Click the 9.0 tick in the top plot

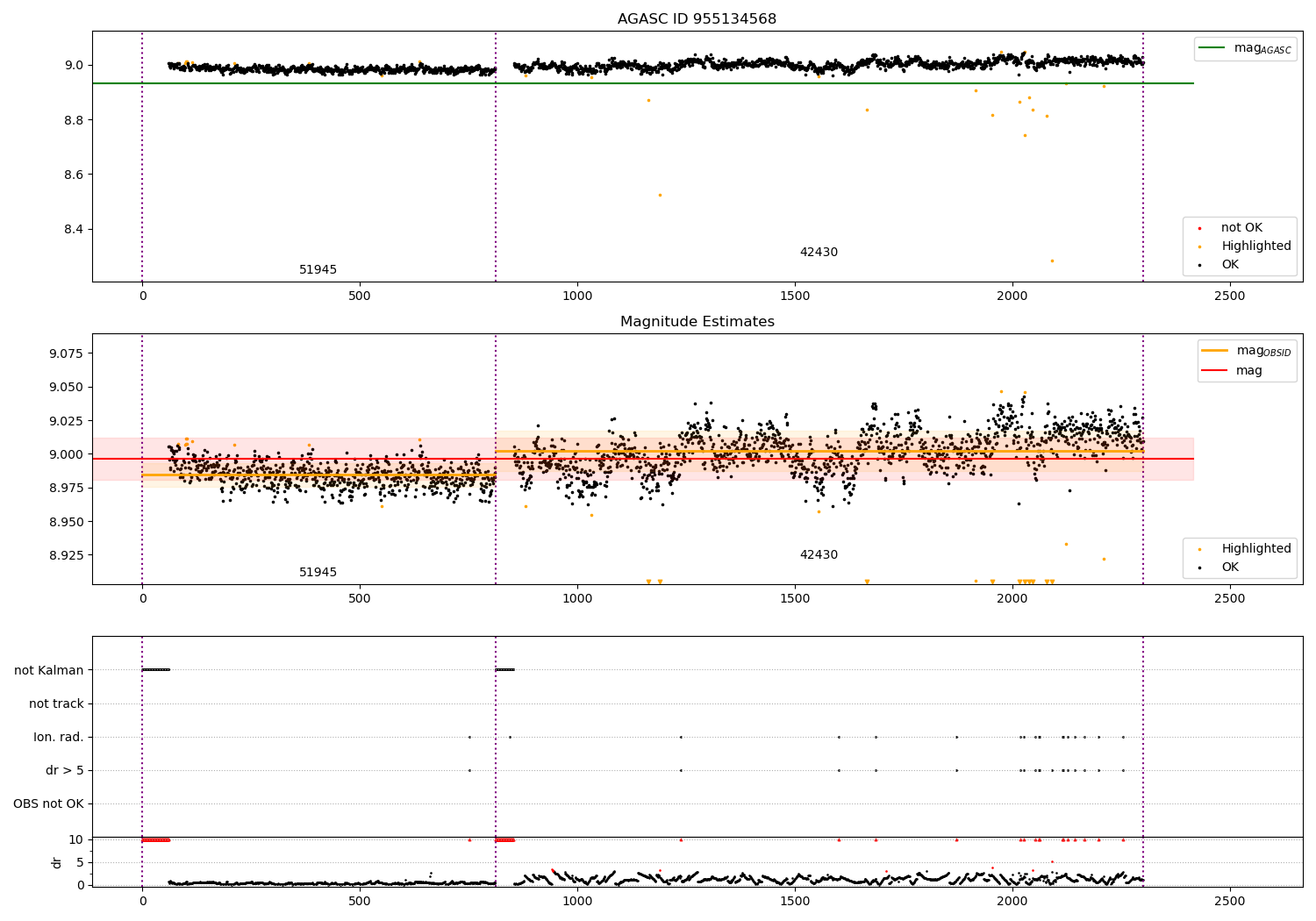pyautogui.click(x=74, y=65)
